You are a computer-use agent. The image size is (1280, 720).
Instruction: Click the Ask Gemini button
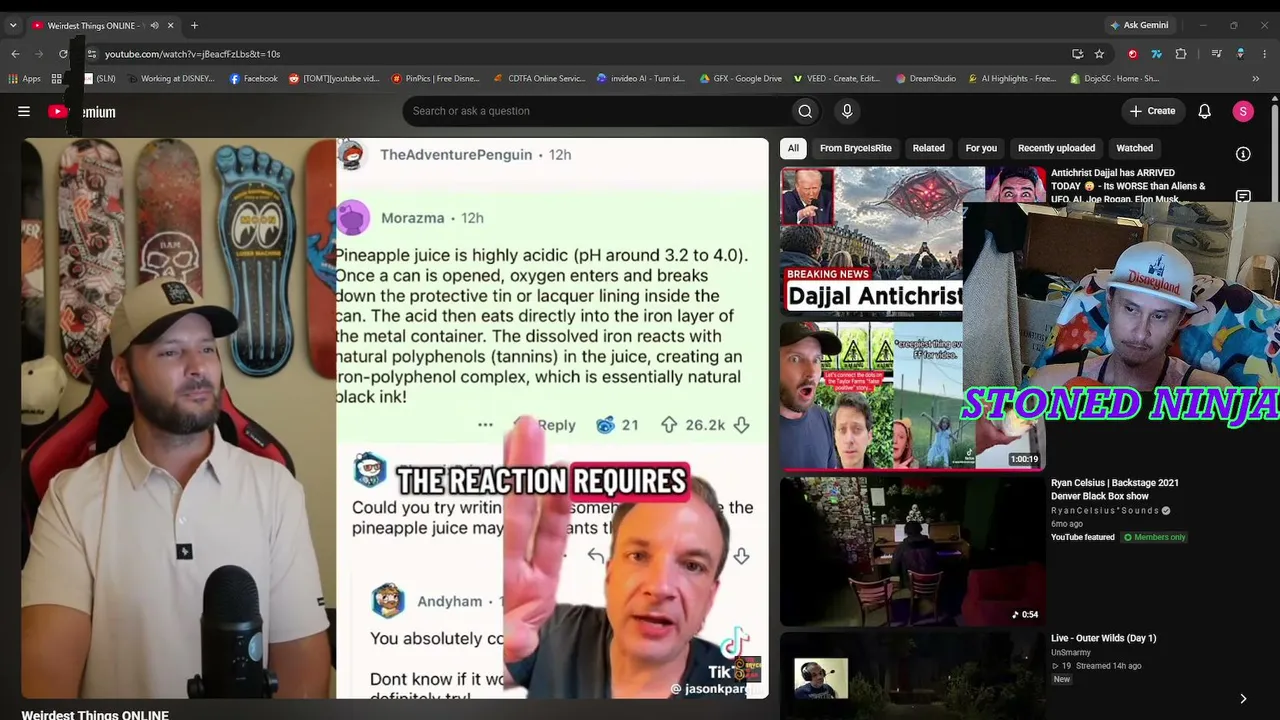pos(1138,25)
